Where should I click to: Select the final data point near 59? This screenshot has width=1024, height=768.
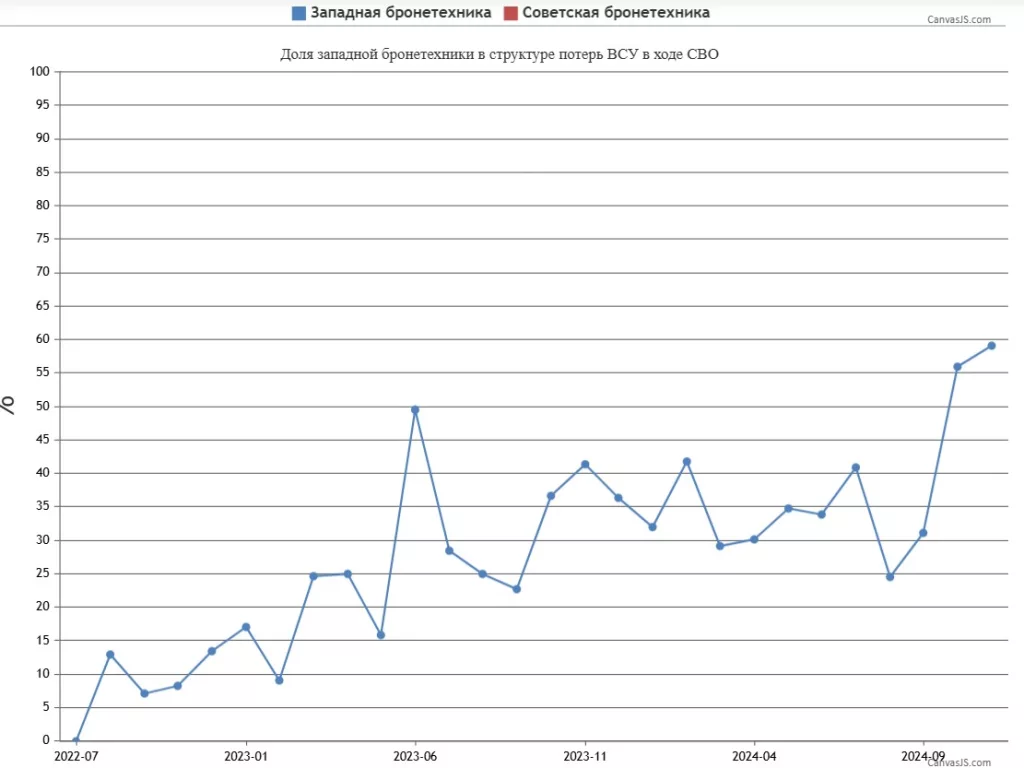tap(991, 346)
